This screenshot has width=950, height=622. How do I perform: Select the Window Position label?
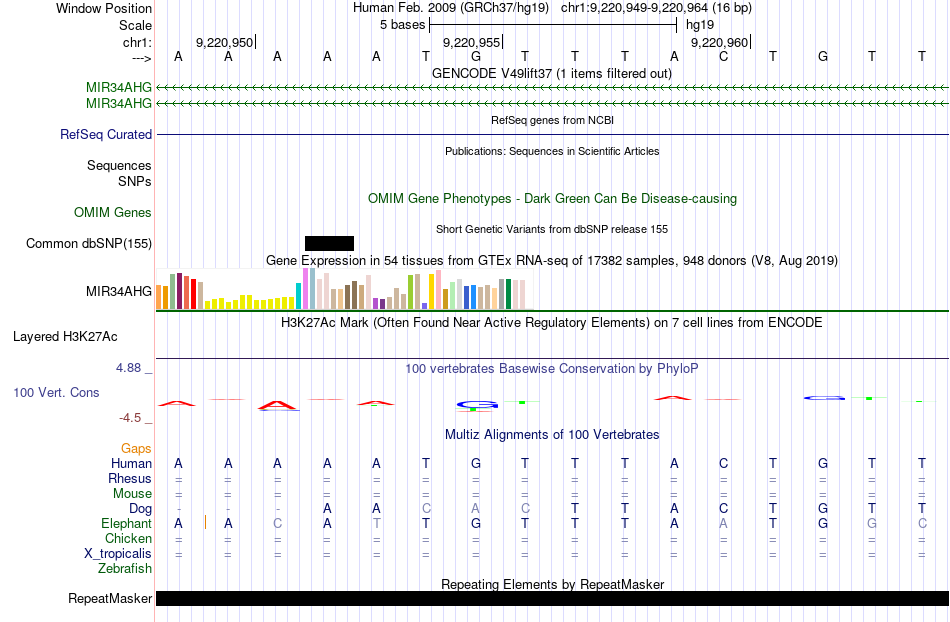pos(104,8)
